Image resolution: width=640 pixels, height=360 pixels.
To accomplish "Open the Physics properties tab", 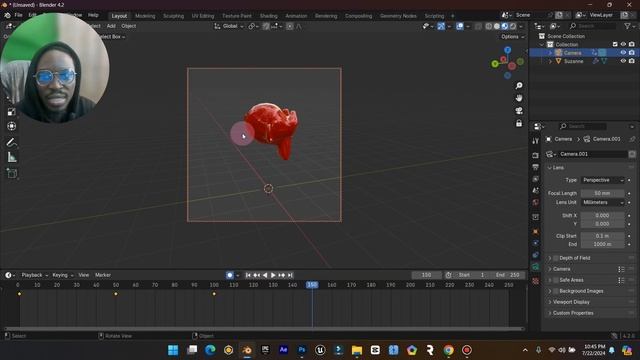I will click(536, 243).
